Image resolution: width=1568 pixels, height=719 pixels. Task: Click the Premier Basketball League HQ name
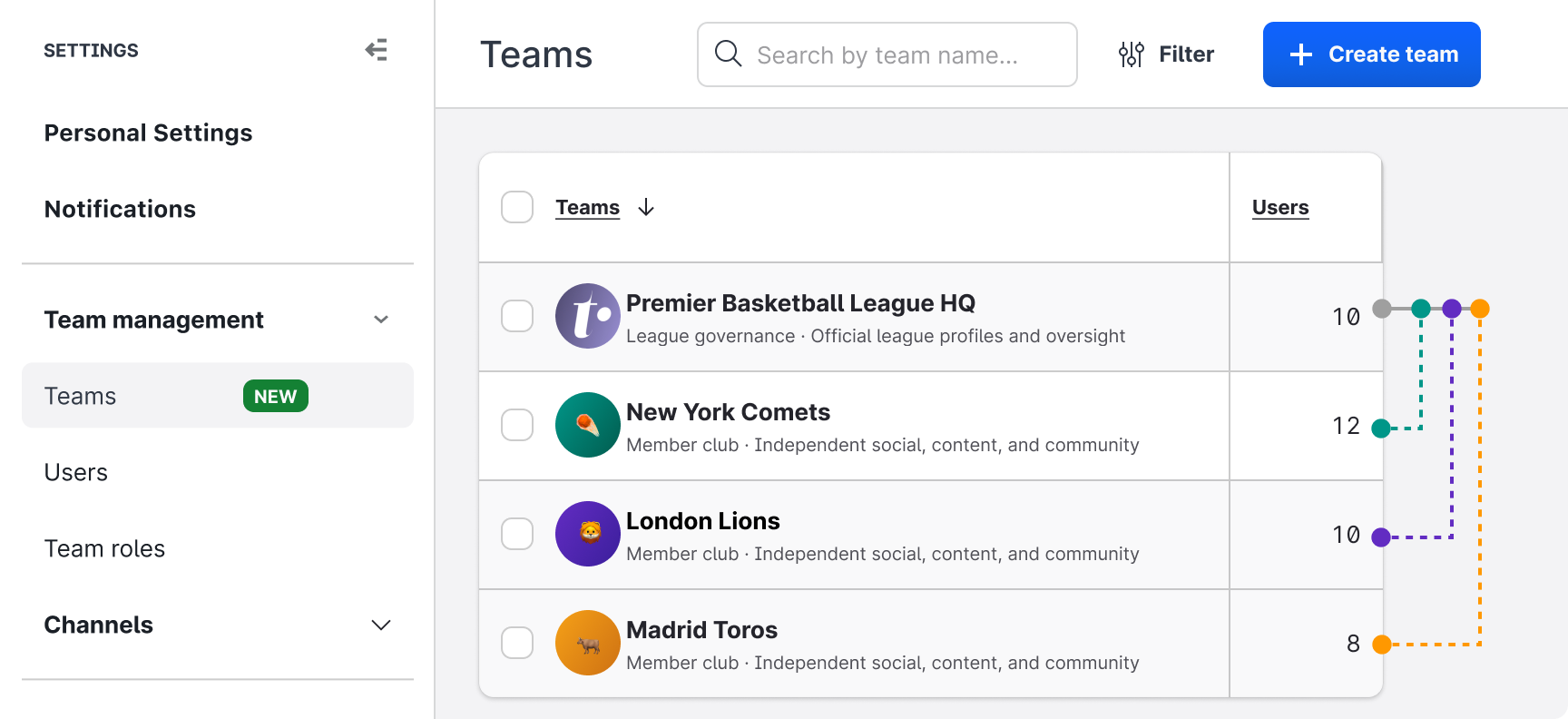800,303
